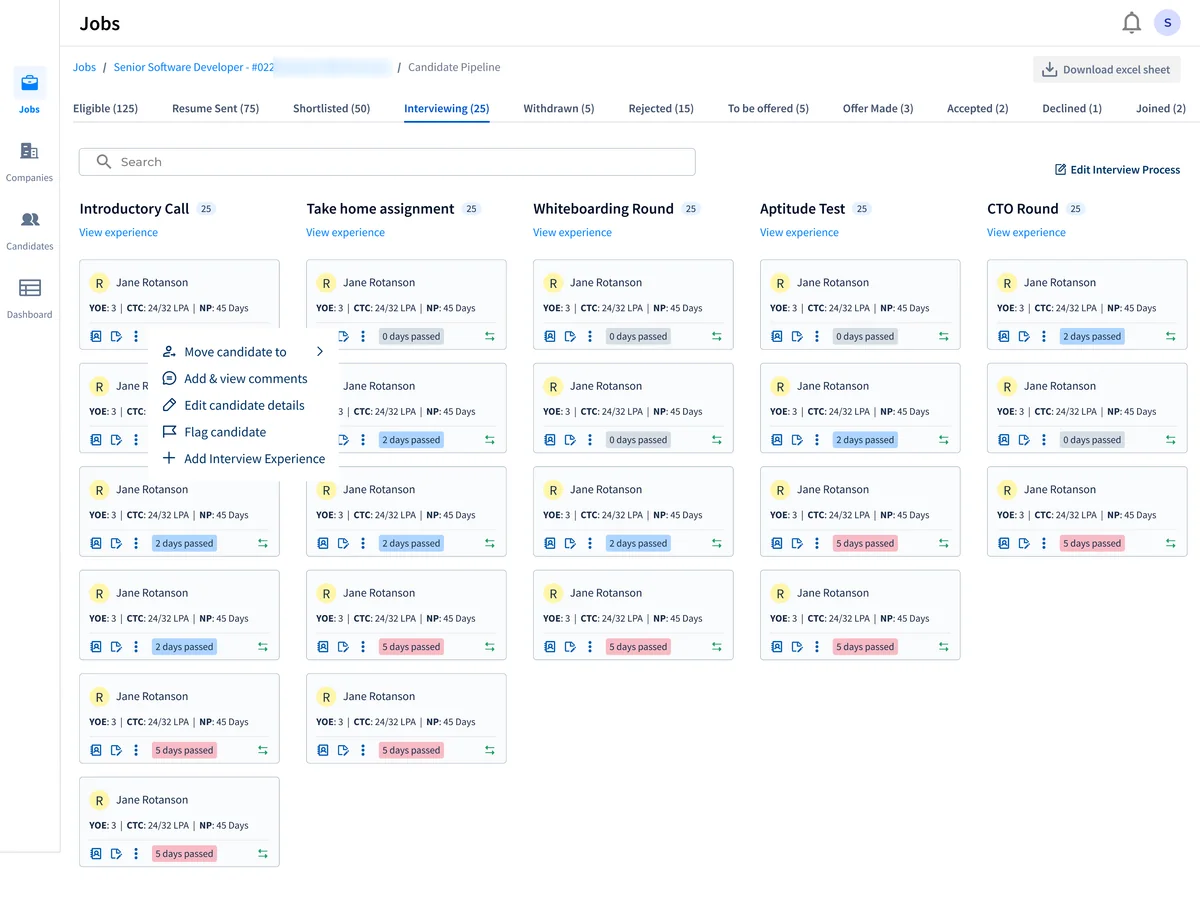This screenshot has width=1200, height=897.
Task: Click swap arrows on CTO Round 5-days card
Action: [x=1171, y=544]
